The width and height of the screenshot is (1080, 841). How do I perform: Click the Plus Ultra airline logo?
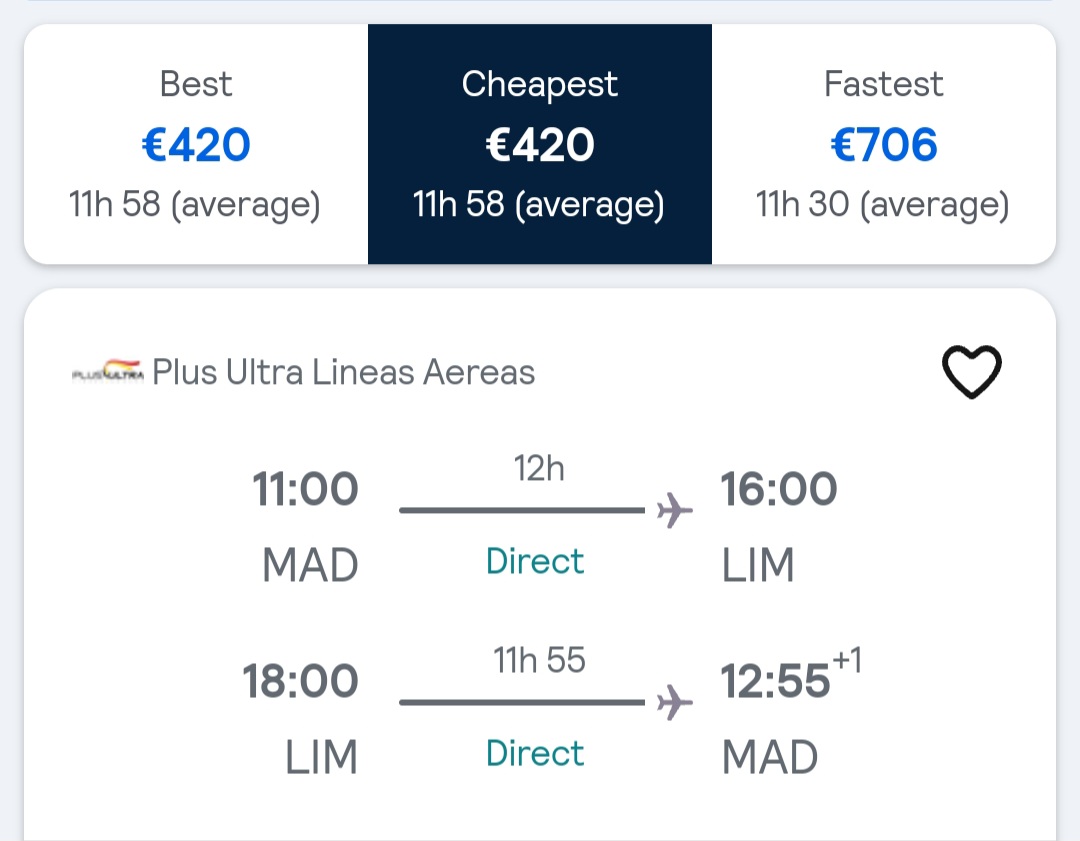[x=108, y=371]
